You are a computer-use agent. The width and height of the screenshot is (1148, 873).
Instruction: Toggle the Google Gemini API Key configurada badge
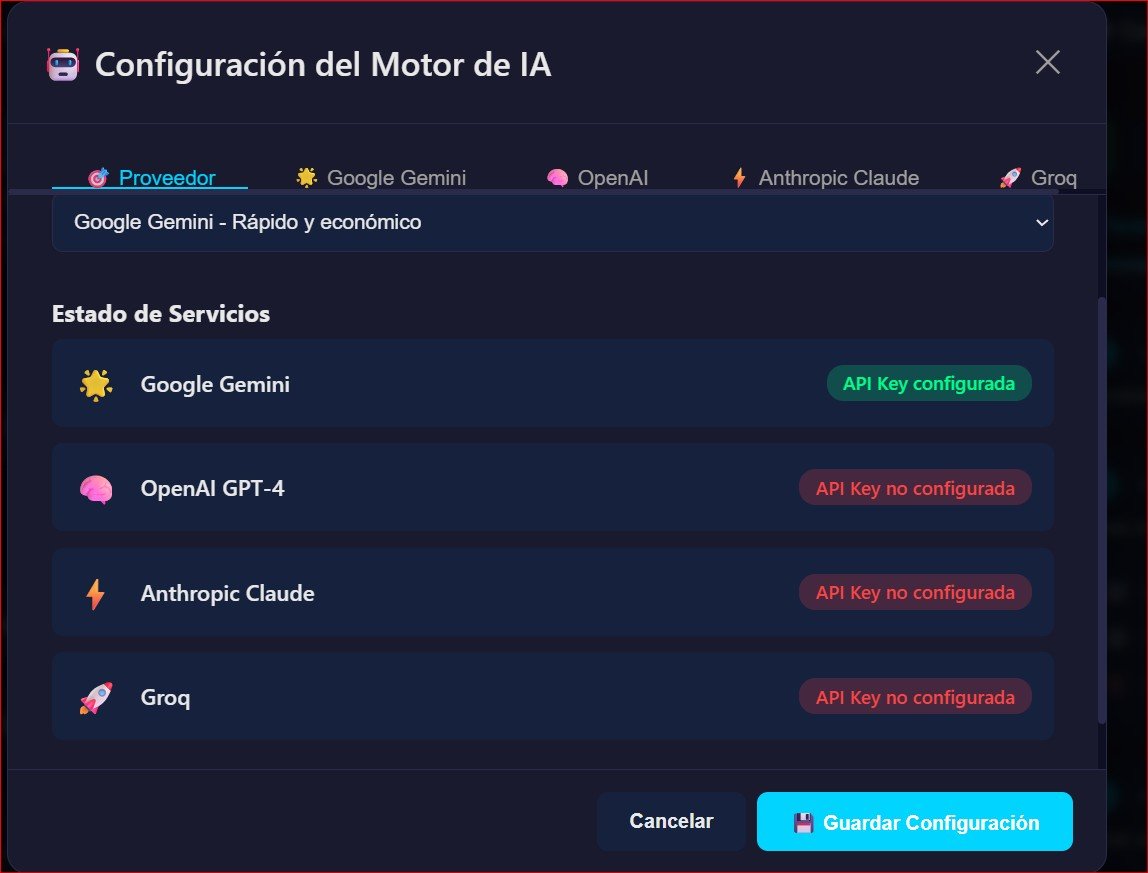click(928, 383)
